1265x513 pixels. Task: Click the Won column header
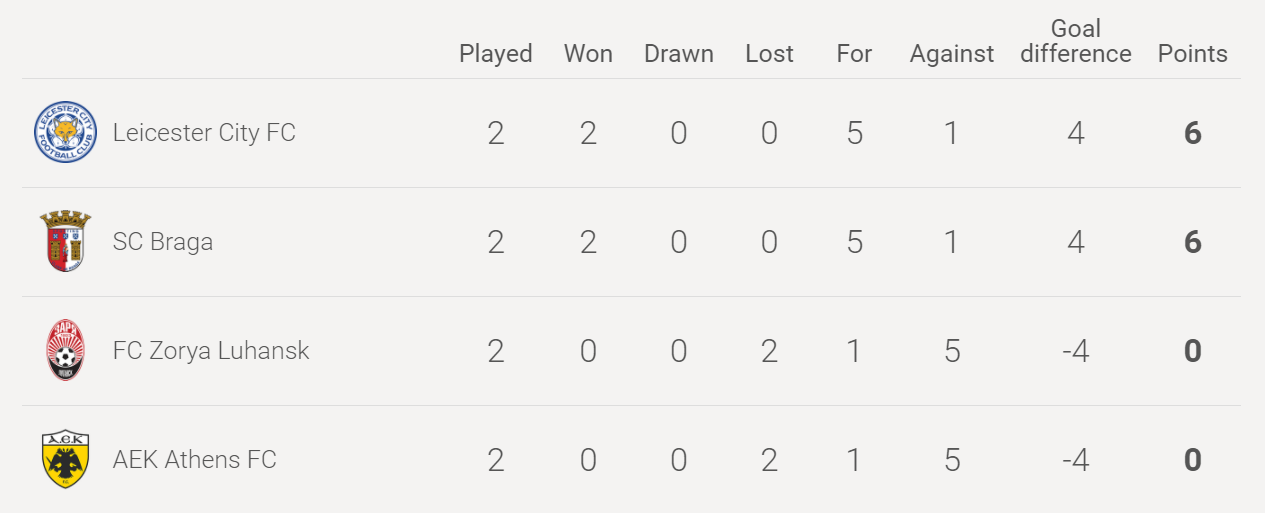[588, 54]
